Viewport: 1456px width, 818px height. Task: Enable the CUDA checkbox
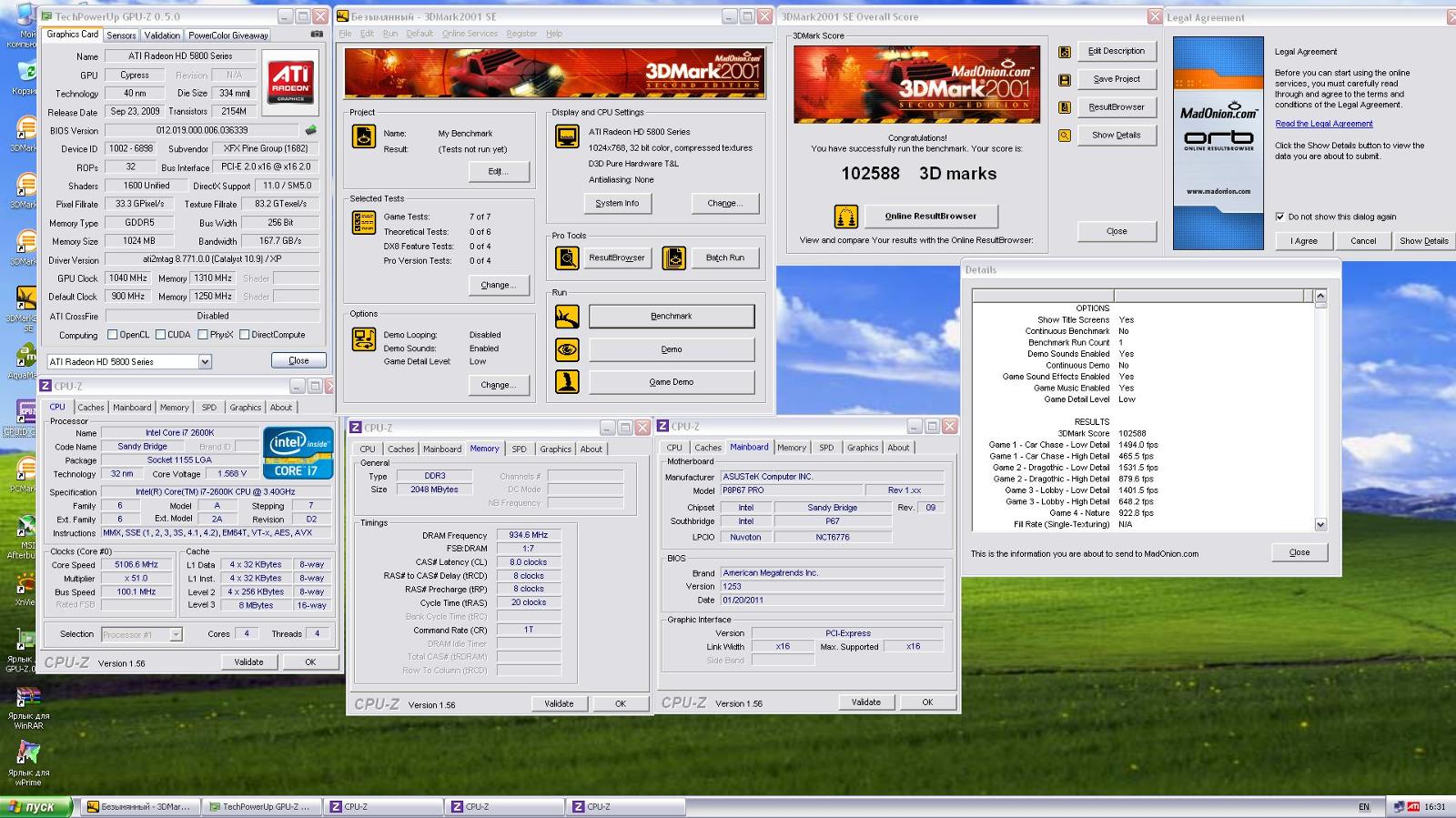(160, 335)
